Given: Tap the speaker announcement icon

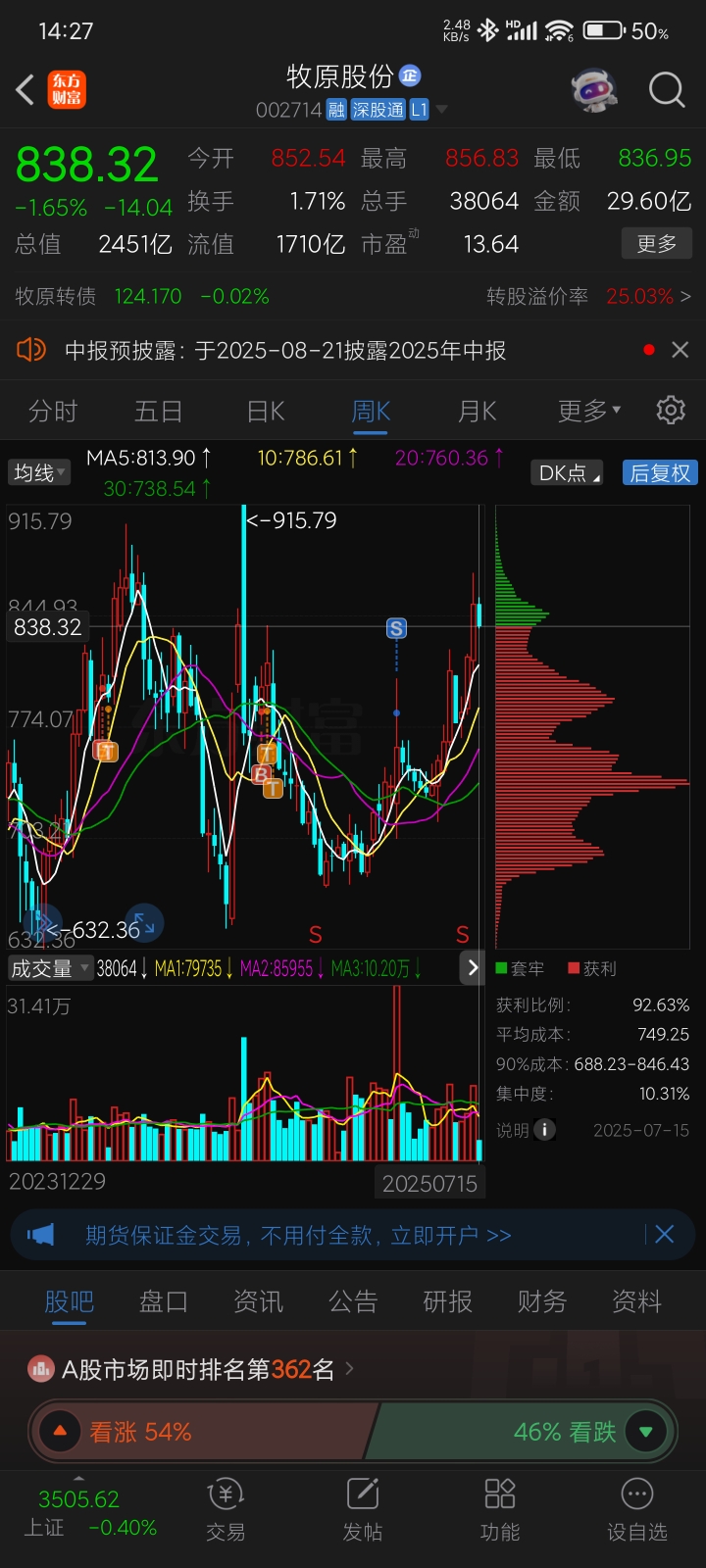Looking at the screenshot, I should [x=31, y=350].
